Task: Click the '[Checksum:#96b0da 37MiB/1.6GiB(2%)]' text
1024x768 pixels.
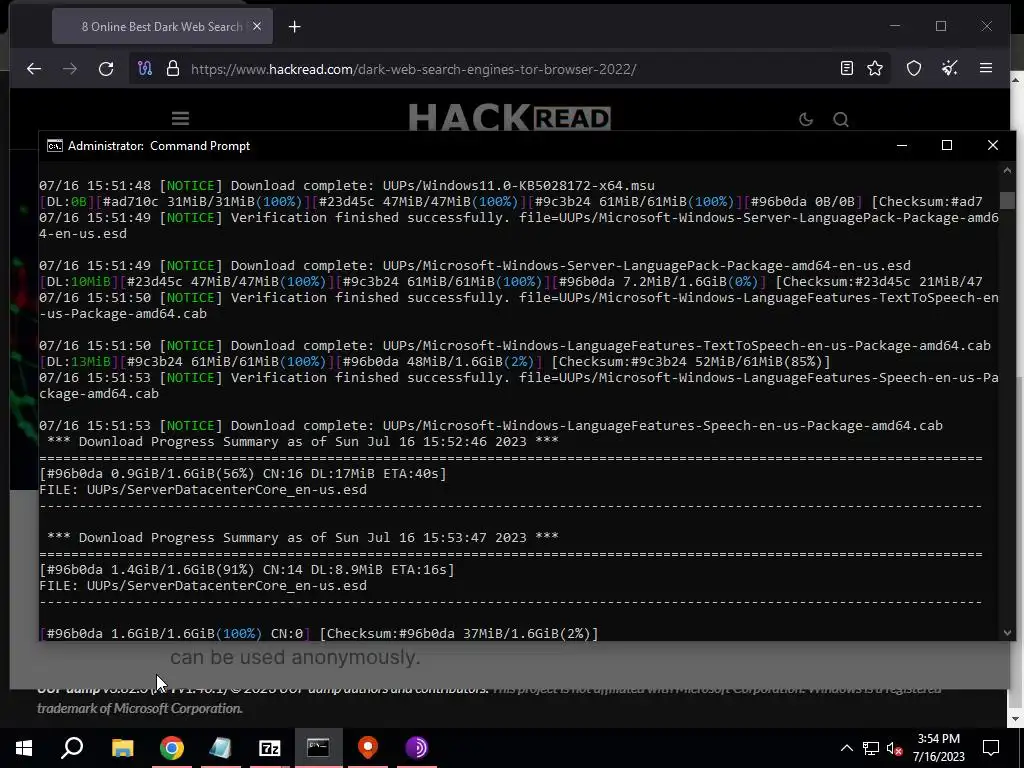Action: (x=458, y=633)
